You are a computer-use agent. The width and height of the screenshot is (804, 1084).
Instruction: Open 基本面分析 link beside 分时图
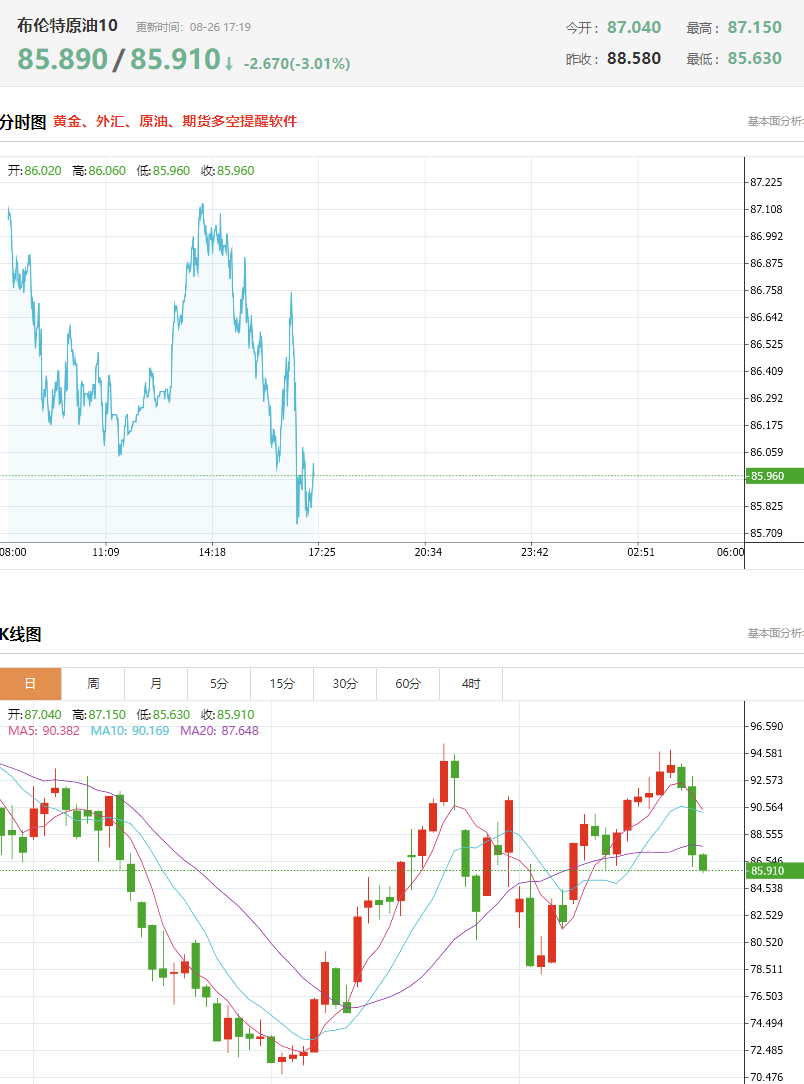pos(776,121)
